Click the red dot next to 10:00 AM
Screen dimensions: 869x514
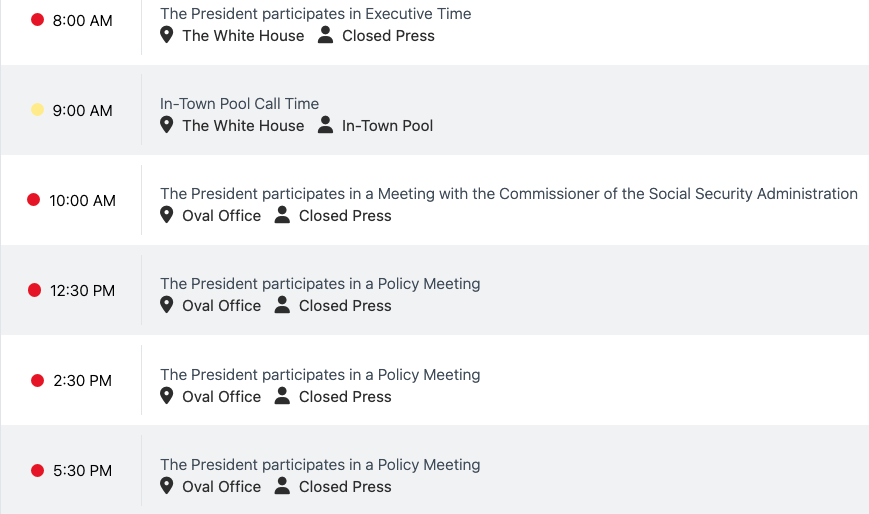[x=34, y=200]
